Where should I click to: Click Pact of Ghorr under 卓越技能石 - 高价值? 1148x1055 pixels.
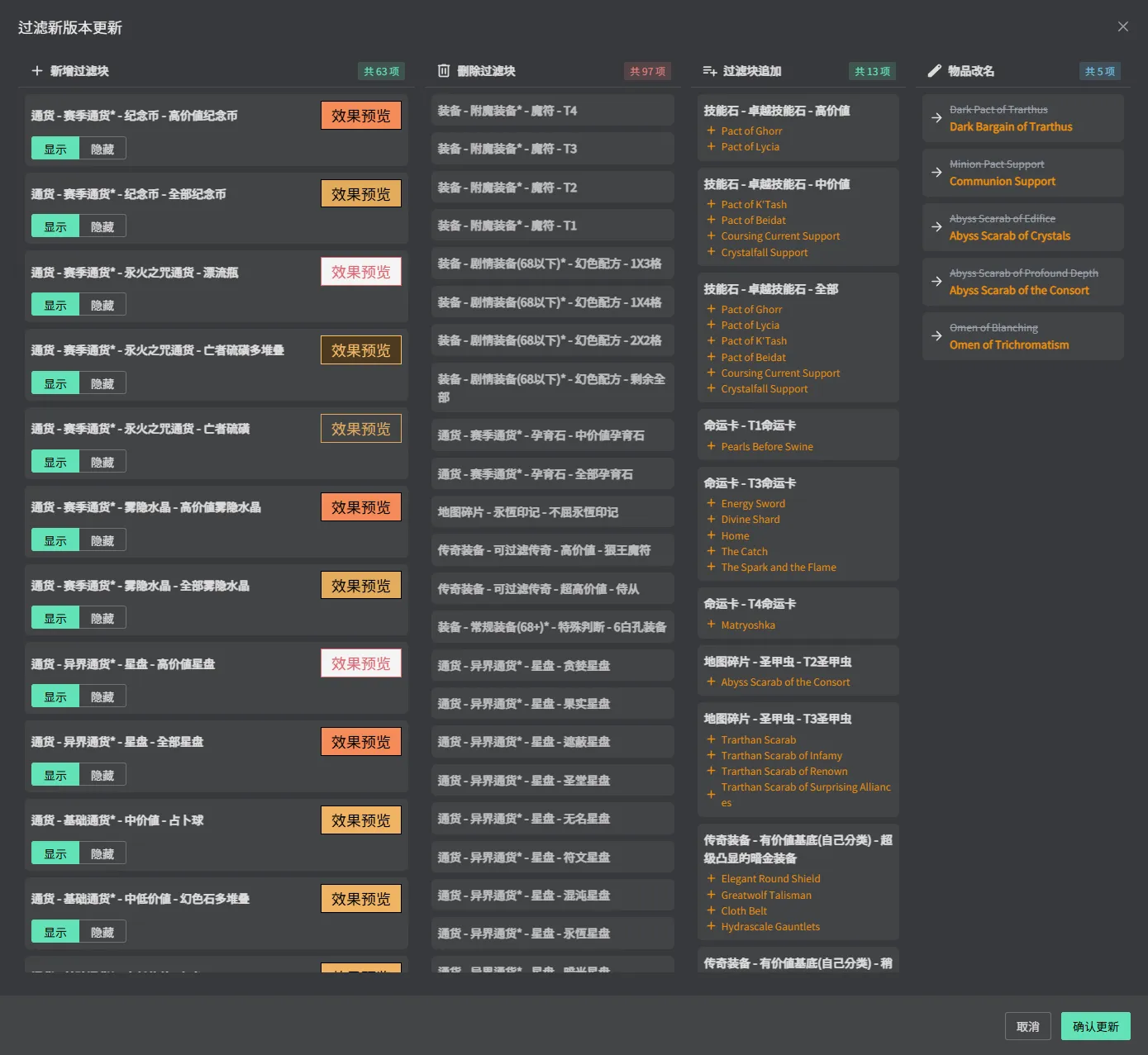click(x=751, y=131)
